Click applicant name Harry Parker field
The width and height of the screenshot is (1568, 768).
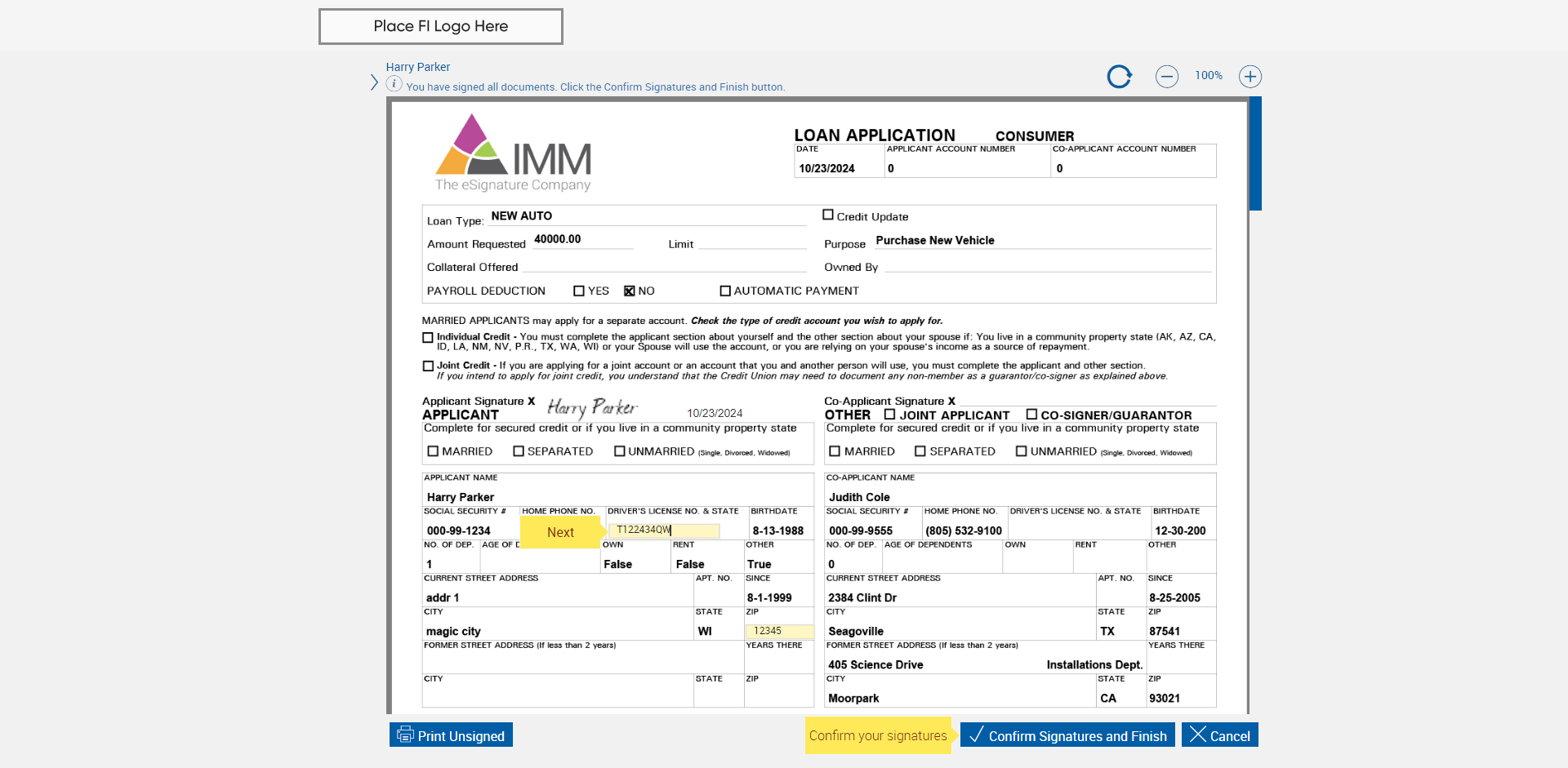coord(460,497)
